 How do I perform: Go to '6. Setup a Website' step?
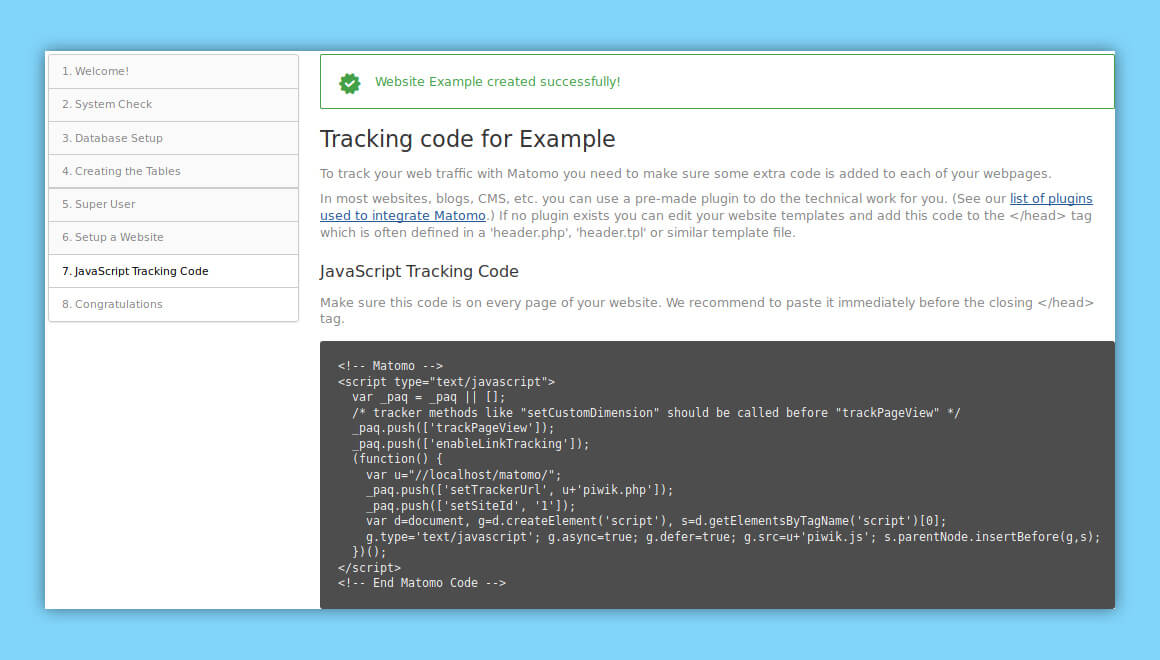point(173,238)
